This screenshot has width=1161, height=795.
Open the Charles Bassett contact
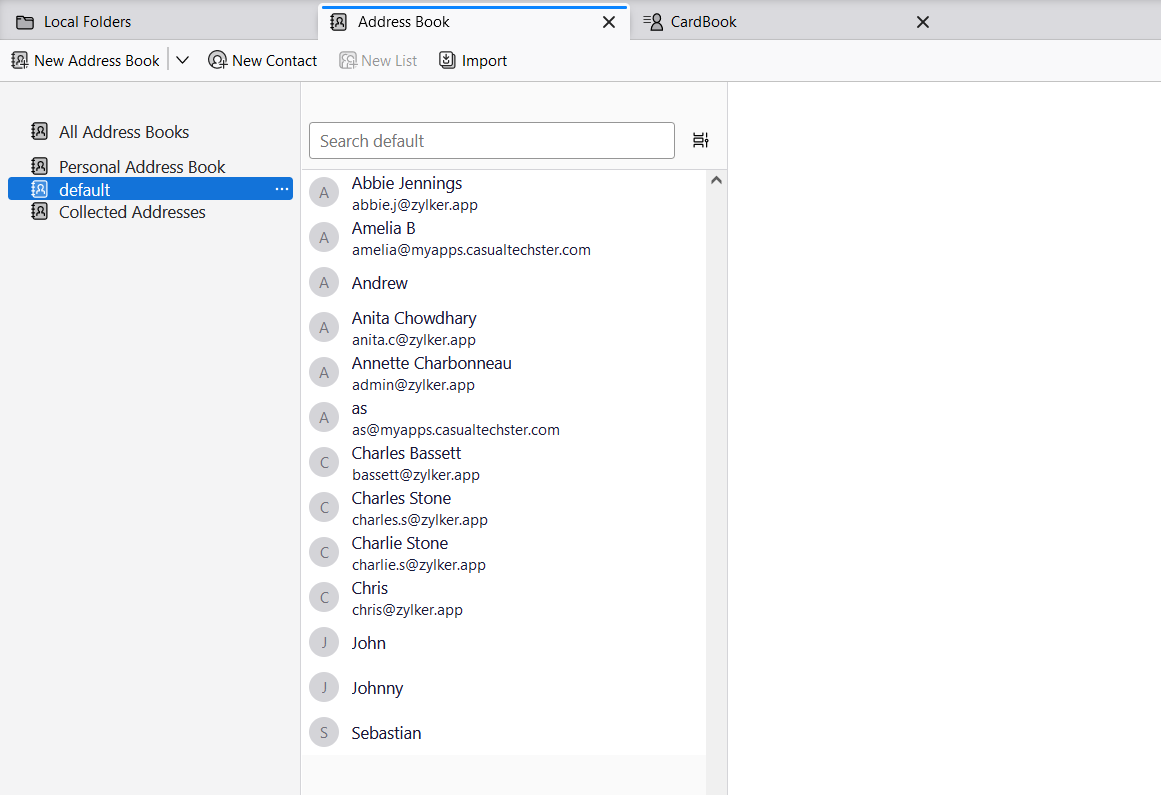[503, 463]
